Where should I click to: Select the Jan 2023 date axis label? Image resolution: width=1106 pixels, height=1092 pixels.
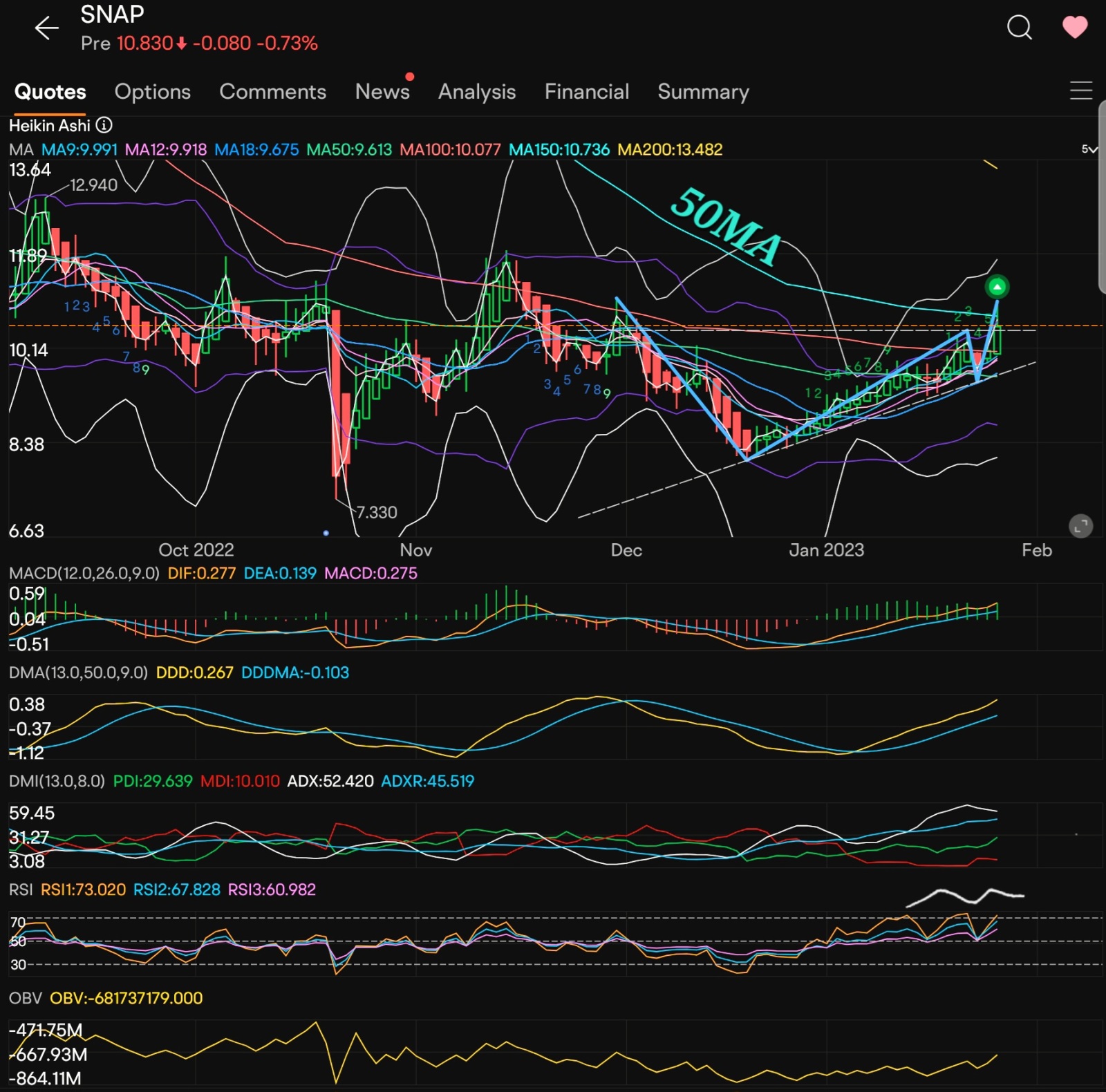(827, 551)
